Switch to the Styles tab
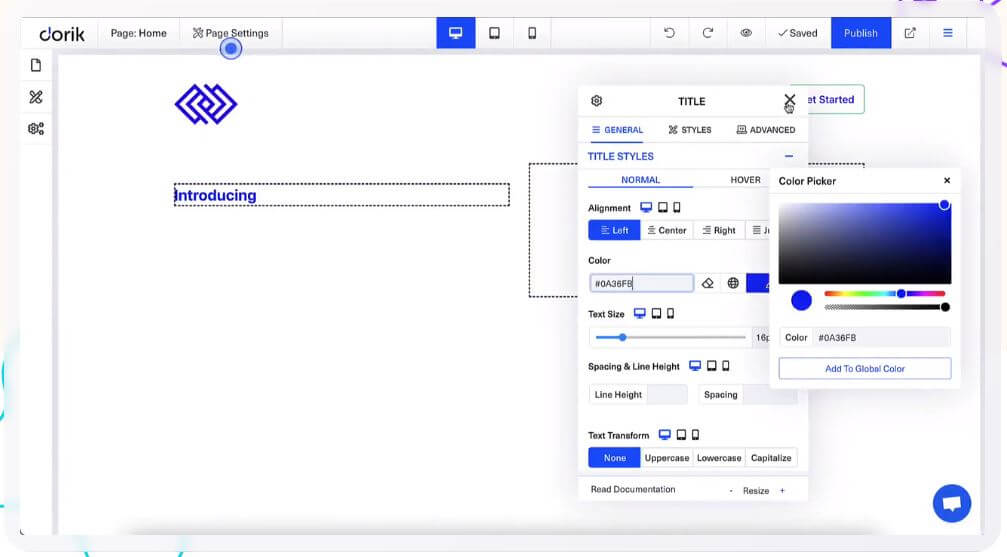Viewport: 1007px width, 557px height. [x=690, y=130]
